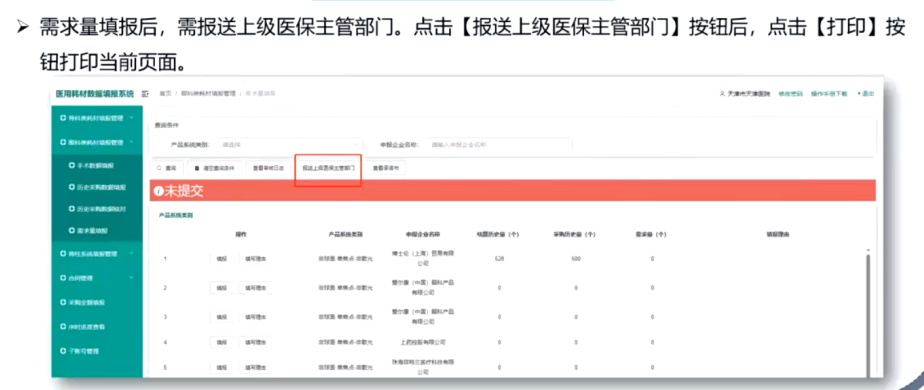Click the 500 采购历史量 value

(x=576, y=259)
